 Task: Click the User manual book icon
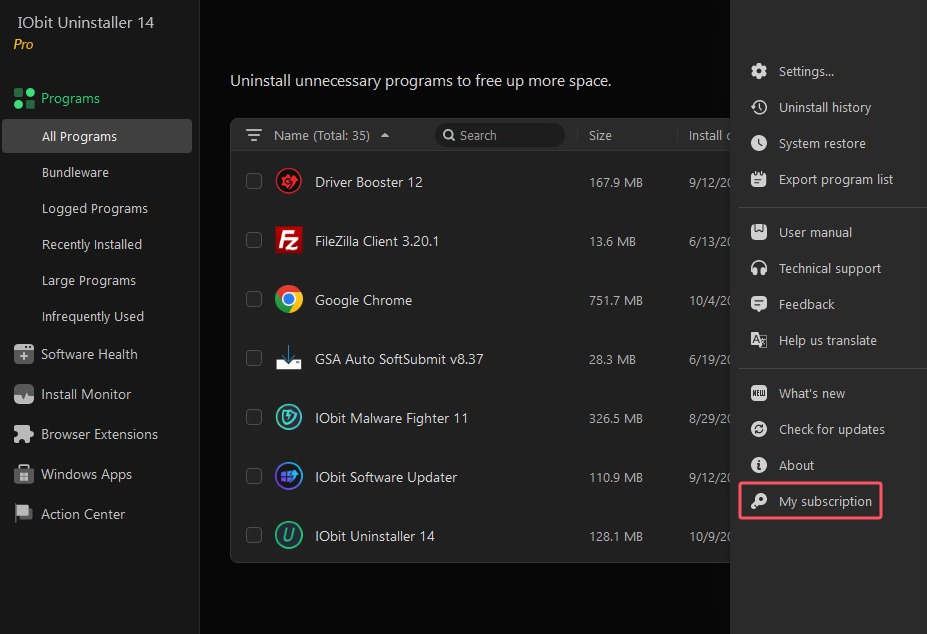tap(759, 232)
